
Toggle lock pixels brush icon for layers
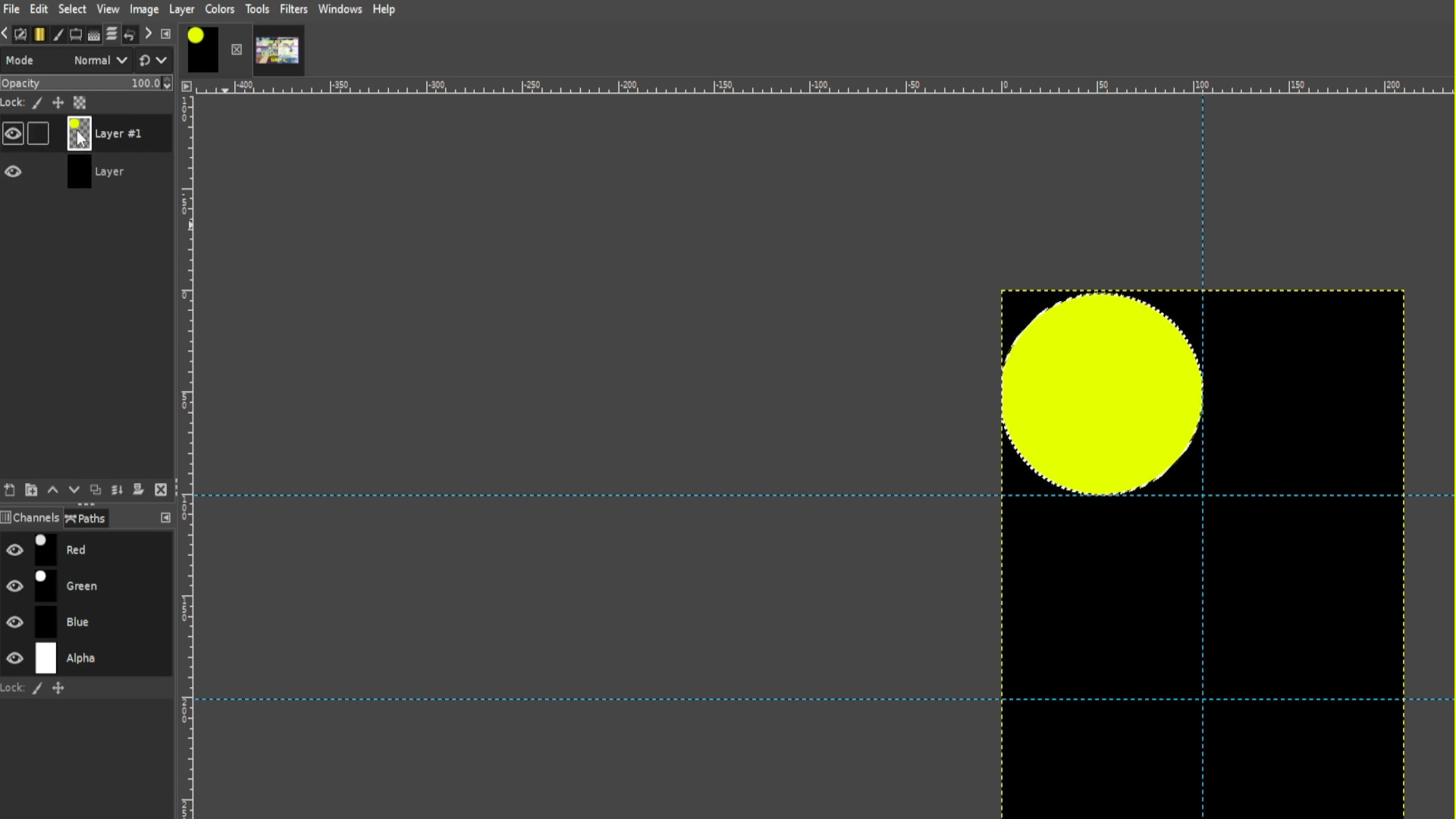click(x=37, y=102)
